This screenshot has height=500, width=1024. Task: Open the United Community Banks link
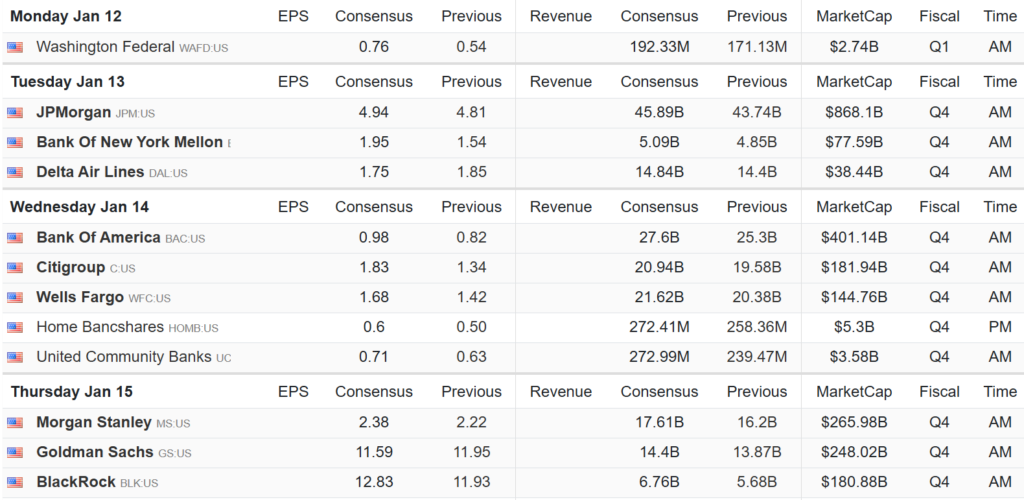pyautogui.click(x=124, y=357)
